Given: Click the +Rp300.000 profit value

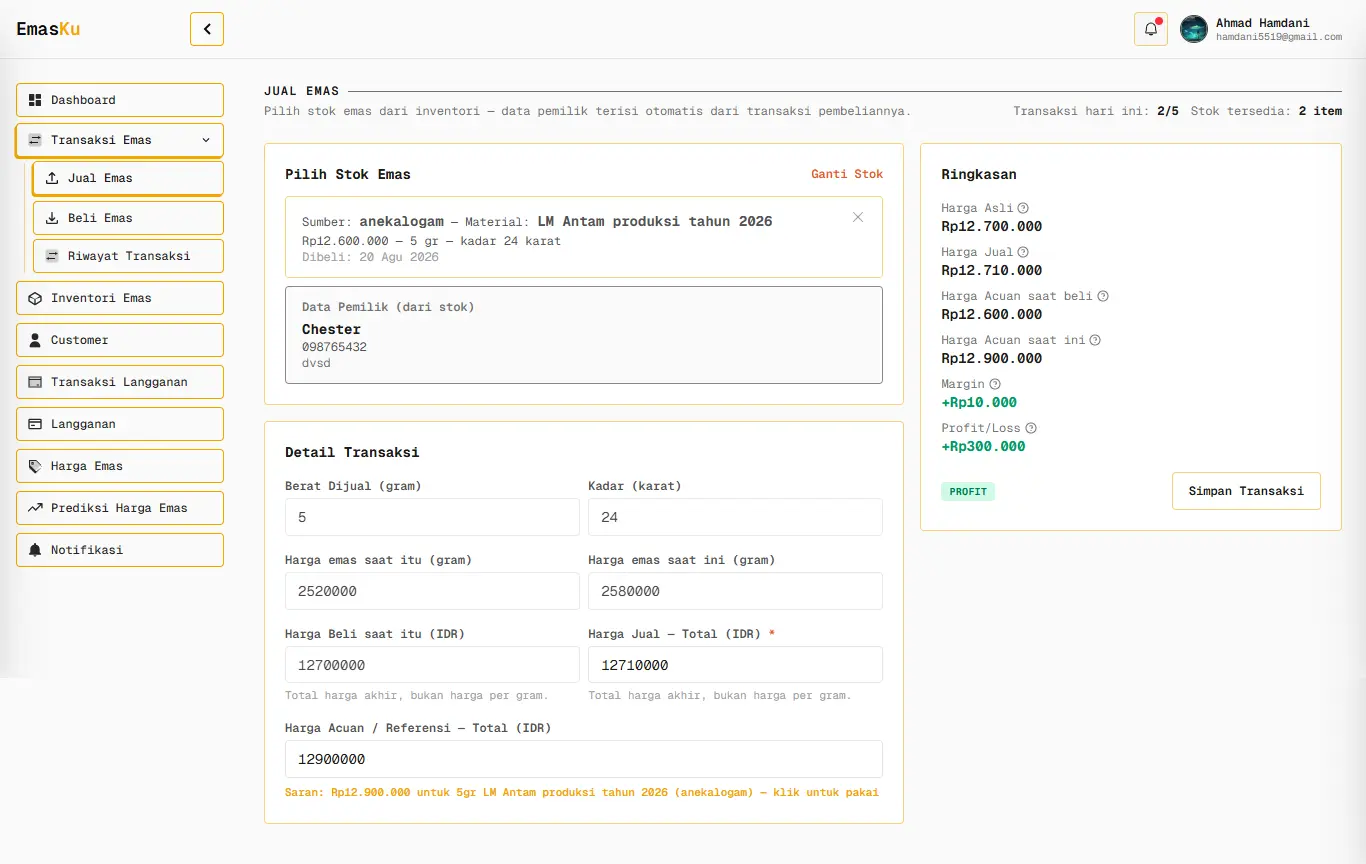Looking at the screenshot, I should click(x=983, y=446).
